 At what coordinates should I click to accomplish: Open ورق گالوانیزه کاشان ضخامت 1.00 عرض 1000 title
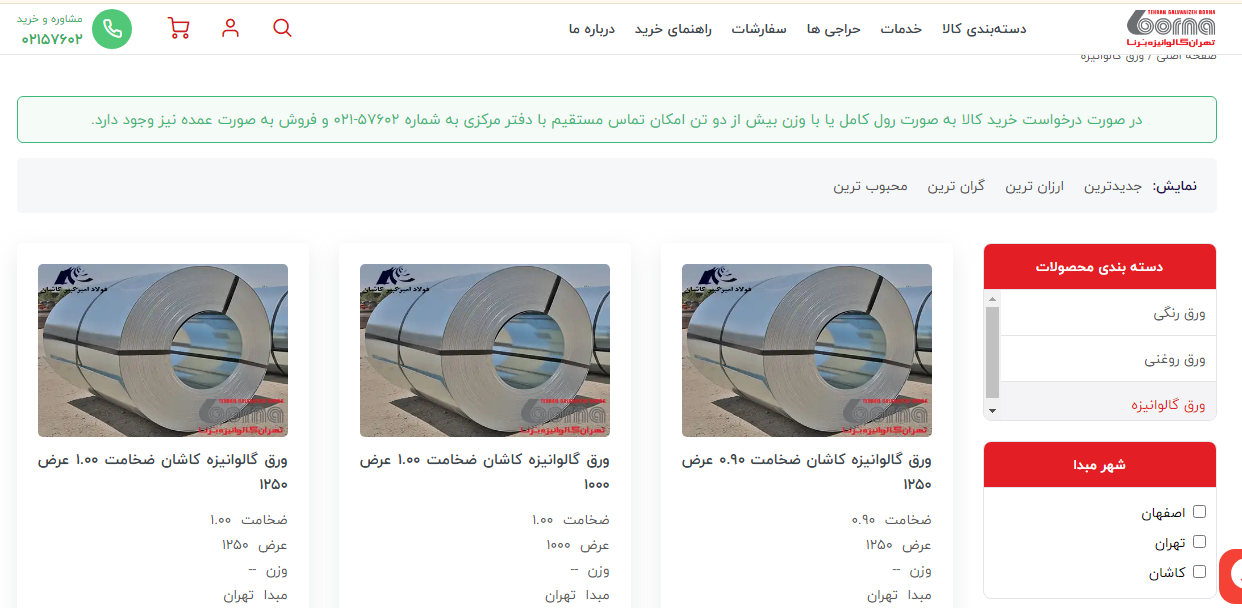[x=485, y=471]
